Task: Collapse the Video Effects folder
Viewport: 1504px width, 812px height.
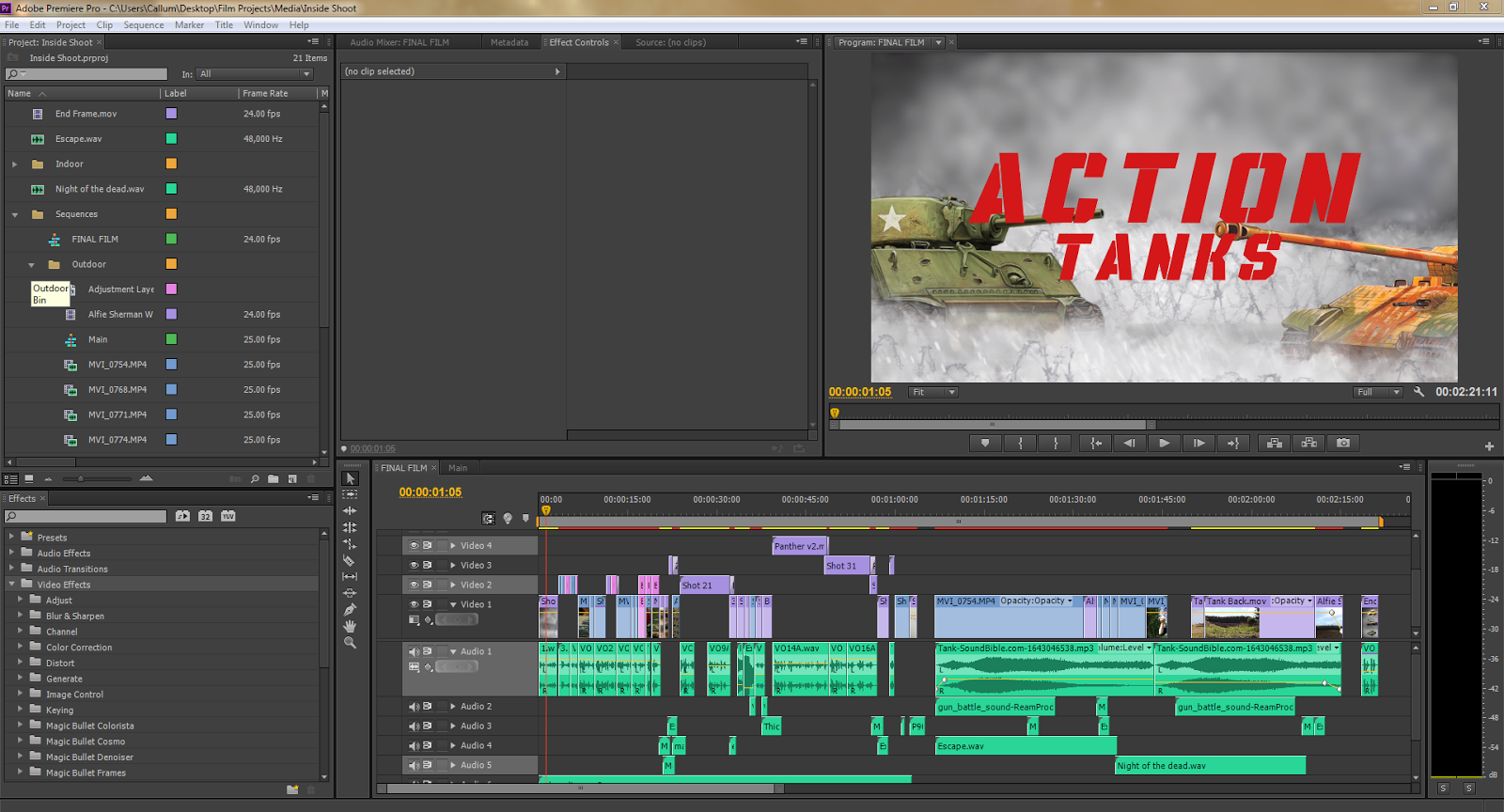Action: (x=12, y=585)
